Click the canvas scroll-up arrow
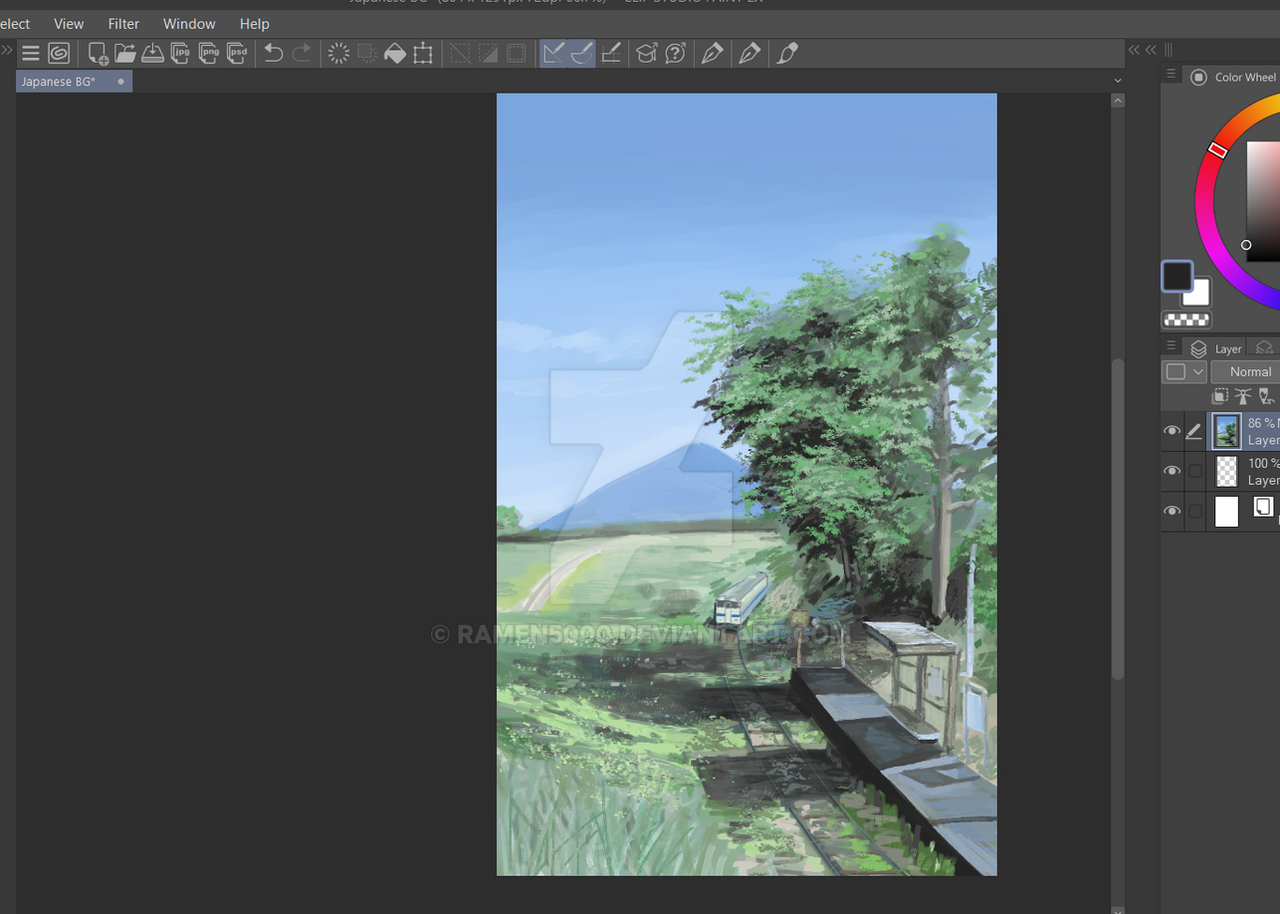Viewport: 1280px width, 914px height. [1118, 100]
